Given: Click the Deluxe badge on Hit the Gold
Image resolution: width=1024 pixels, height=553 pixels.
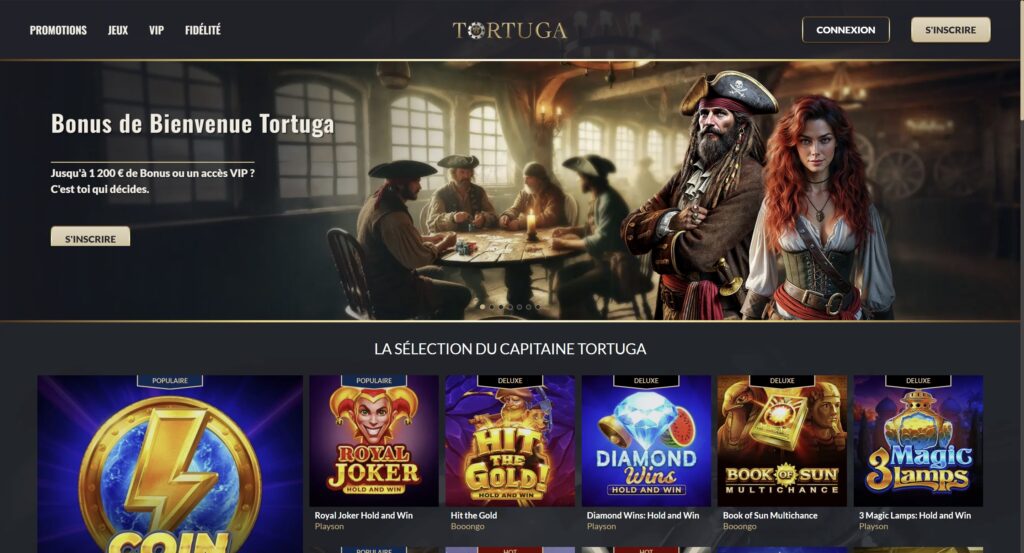Looking at the screenshot, I should point(510,381).
